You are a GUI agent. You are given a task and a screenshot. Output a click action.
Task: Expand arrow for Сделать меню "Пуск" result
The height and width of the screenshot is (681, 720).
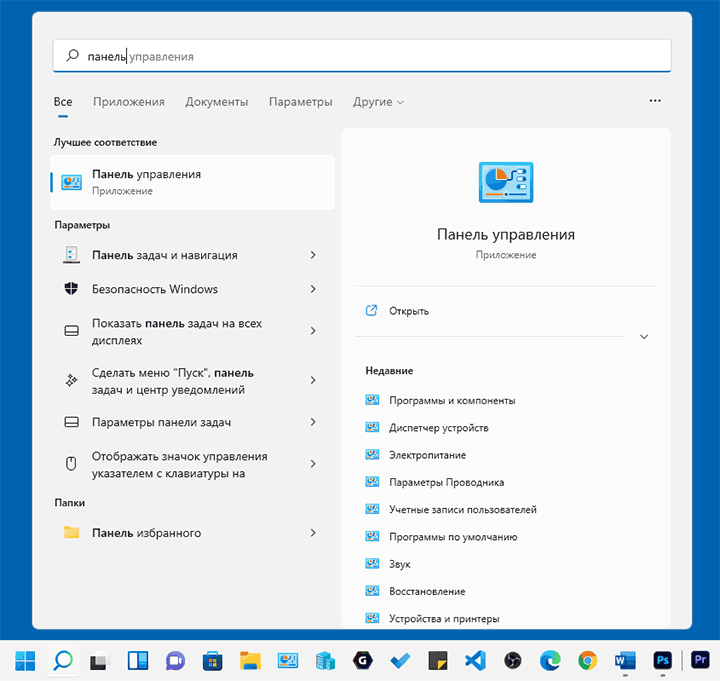[313, 380]
